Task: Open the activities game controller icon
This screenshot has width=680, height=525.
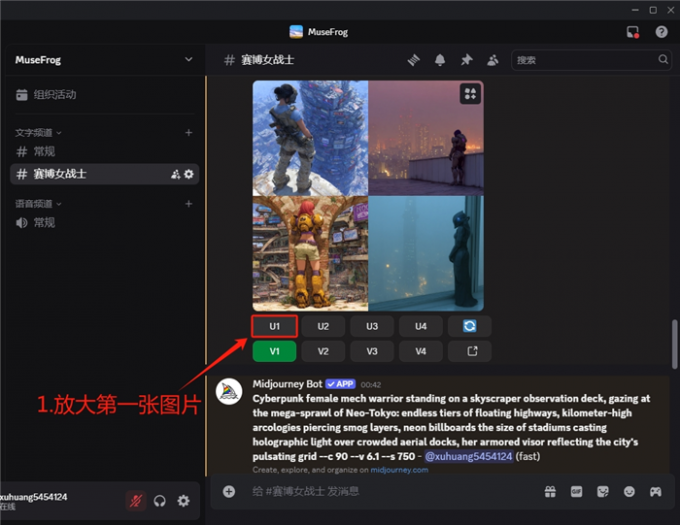Action: tap(655, 491)
